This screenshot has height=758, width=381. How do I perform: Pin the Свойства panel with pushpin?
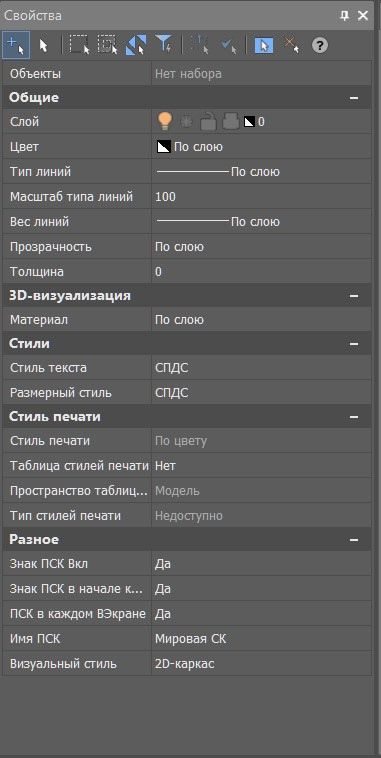tap(344, 16)
